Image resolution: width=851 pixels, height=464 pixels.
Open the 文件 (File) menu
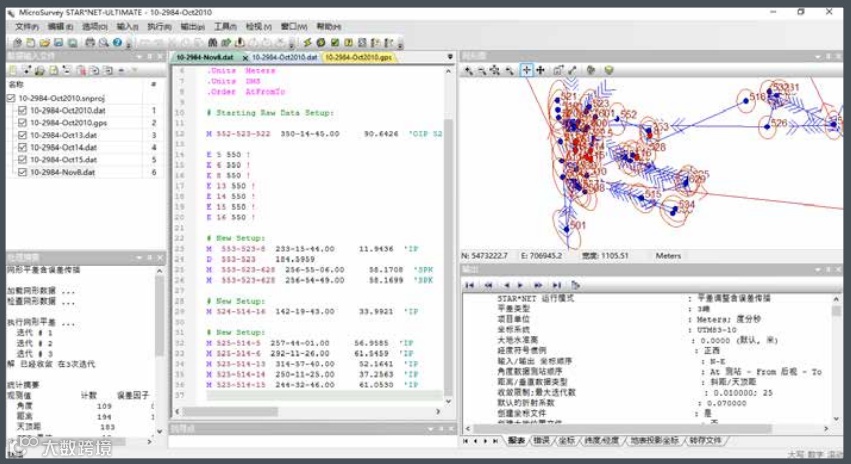coord(27,27)
